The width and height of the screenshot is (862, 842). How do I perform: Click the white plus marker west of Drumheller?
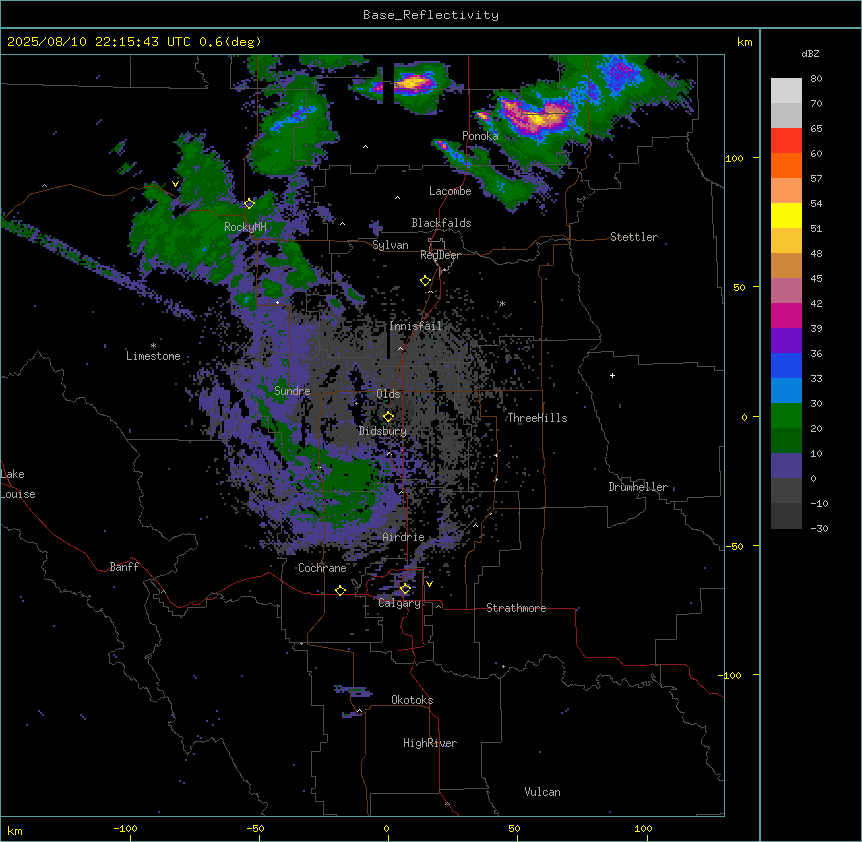coord(612,375)
